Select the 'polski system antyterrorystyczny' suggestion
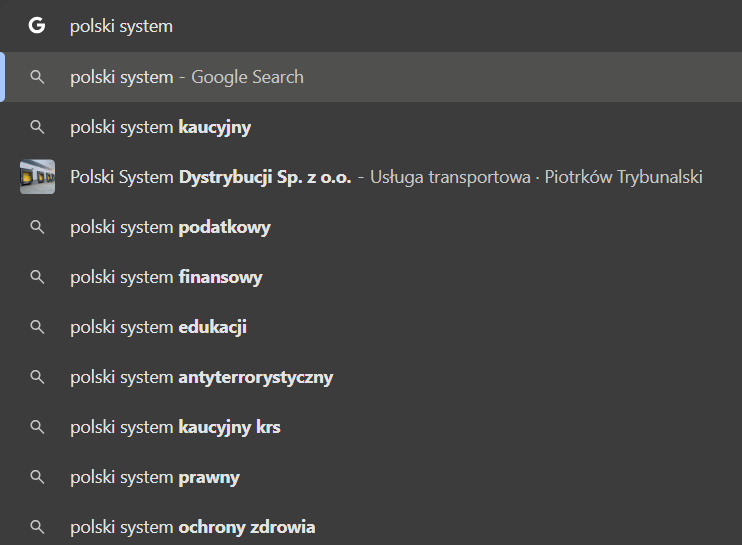Screen dimensions: 742x545 [x=201, y=377]
